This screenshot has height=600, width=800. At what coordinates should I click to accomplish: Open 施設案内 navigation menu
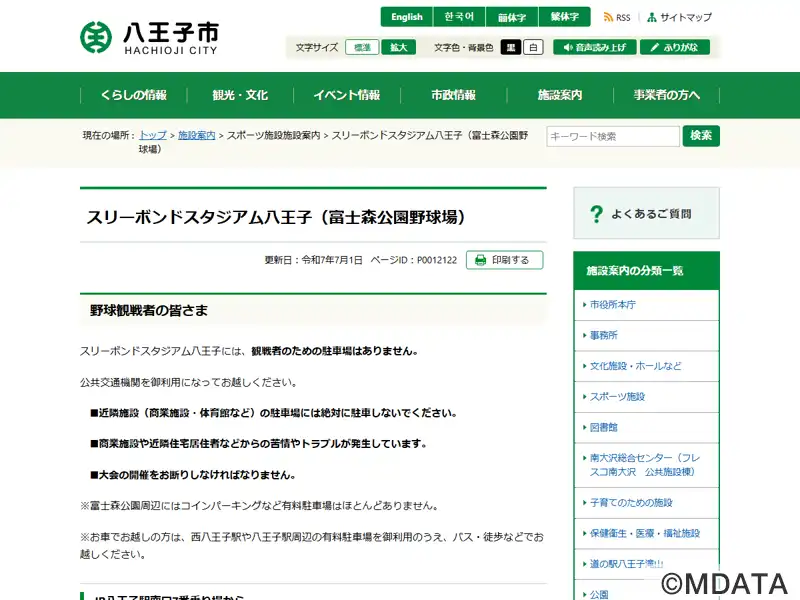(560, 95)
